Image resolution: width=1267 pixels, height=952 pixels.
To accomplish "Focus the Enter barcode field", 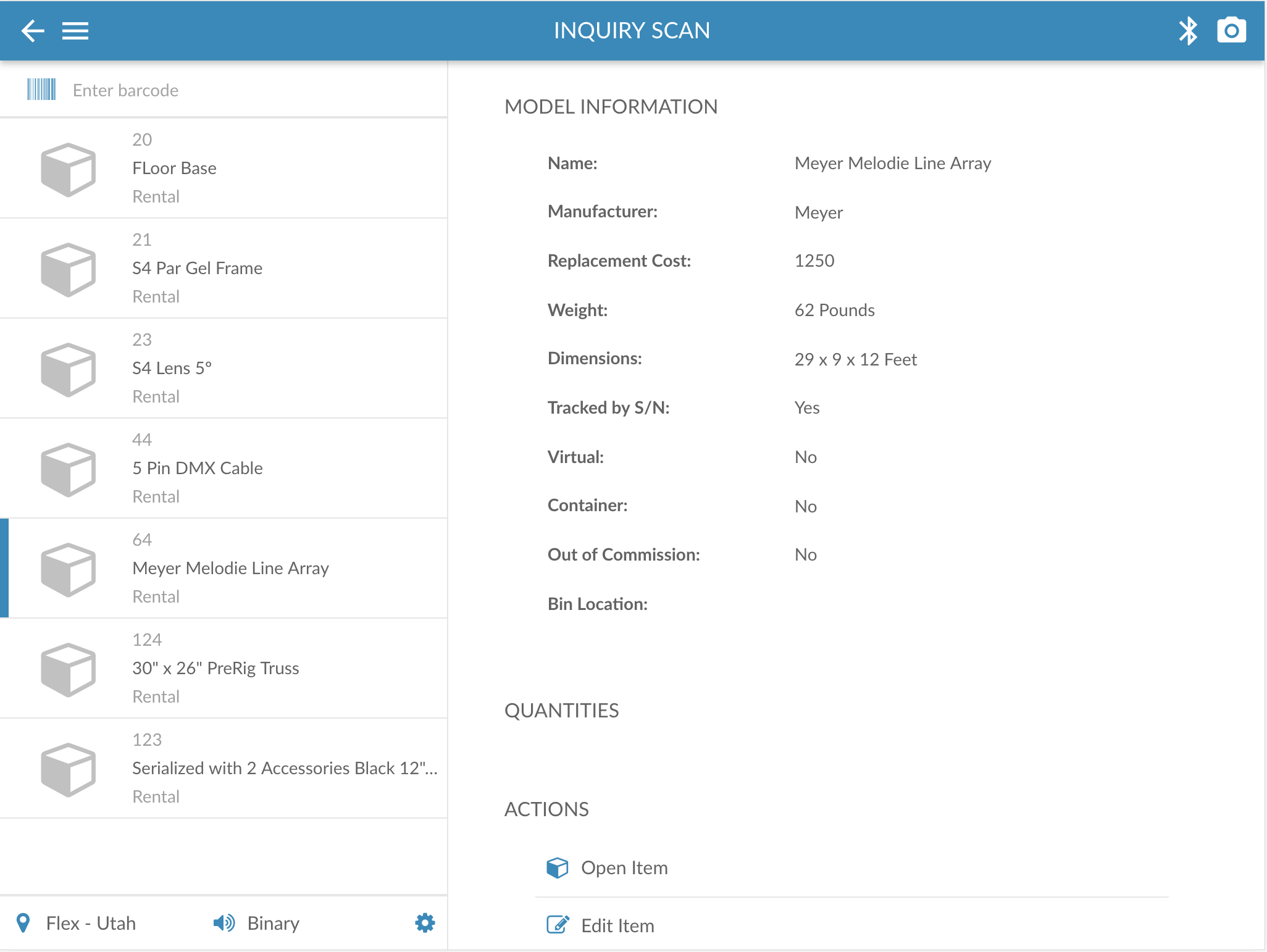I will (x=247, y=90).
